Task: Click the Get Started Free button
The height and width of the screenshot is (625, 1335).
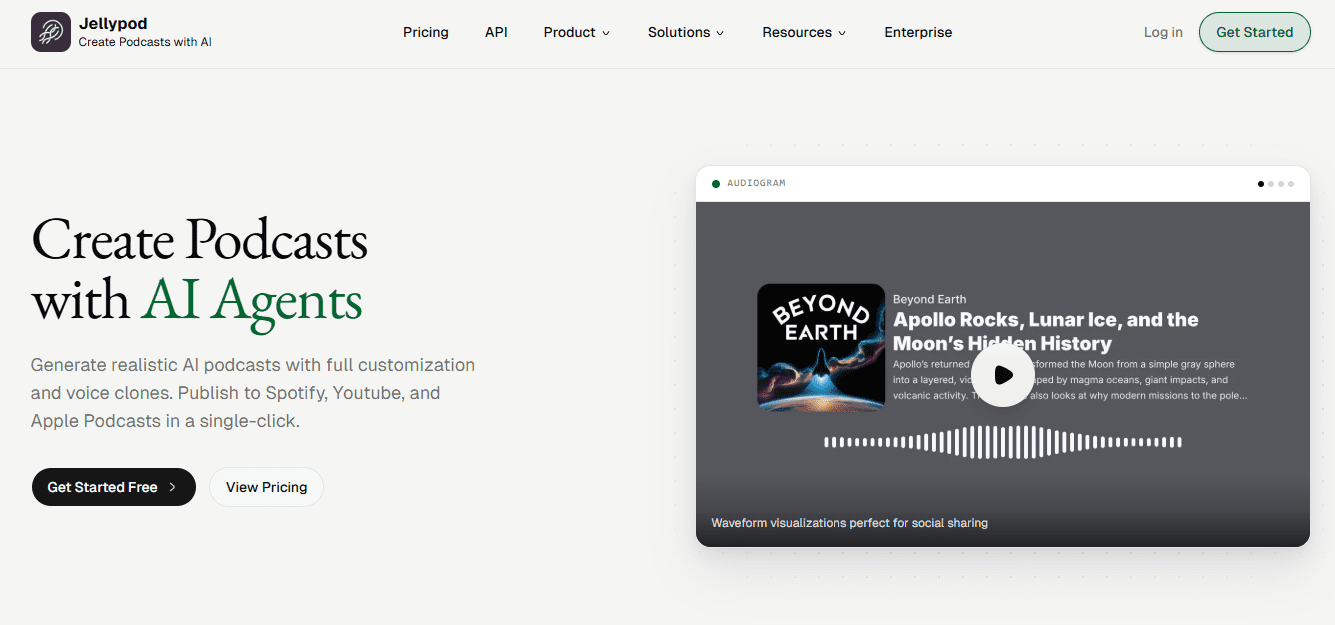Action: (113, 487)
